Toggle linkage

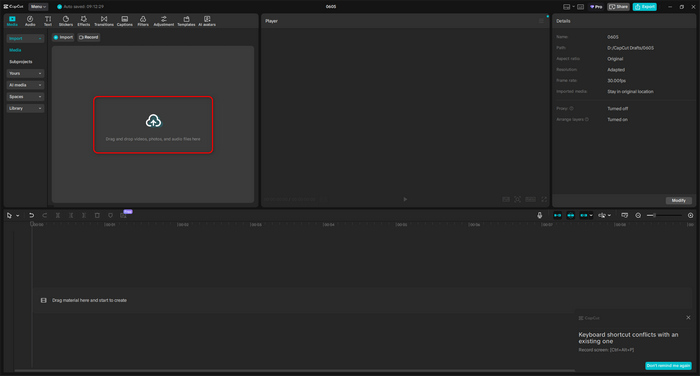click(x=583, y=215)
